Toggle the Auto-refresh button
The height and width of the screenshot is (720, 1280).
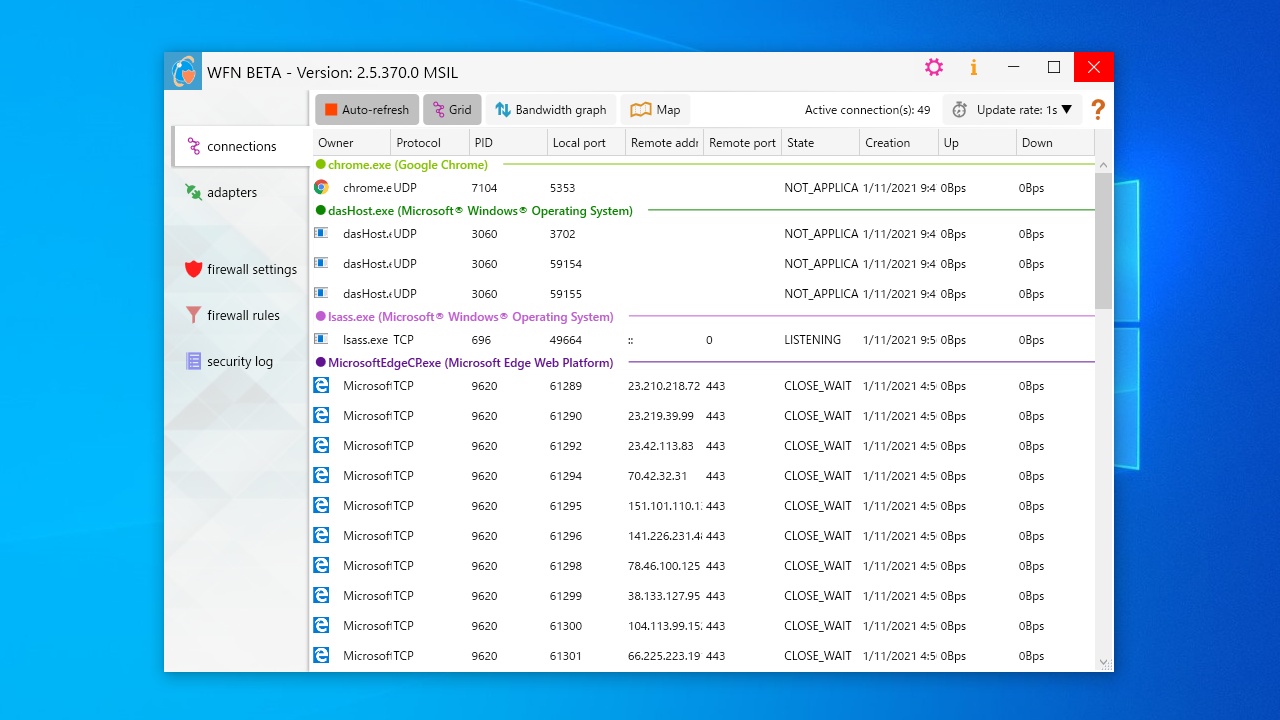tap(367, 110)
